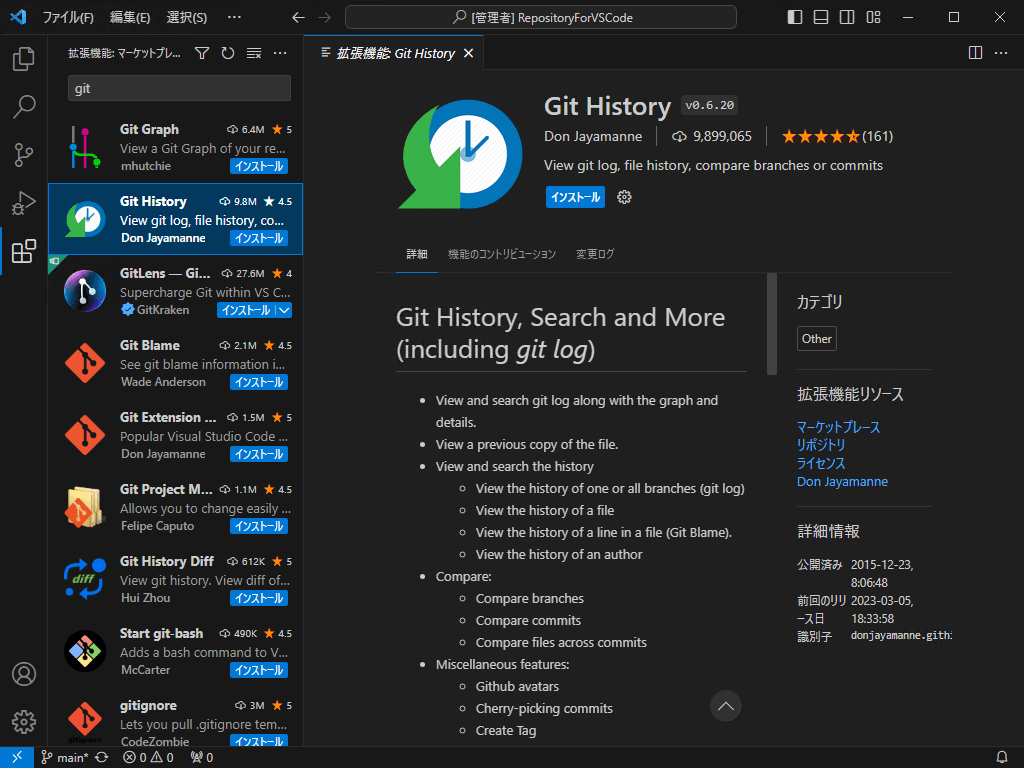Split the editor to the right

pyautogui.click(x=975, y=53)
